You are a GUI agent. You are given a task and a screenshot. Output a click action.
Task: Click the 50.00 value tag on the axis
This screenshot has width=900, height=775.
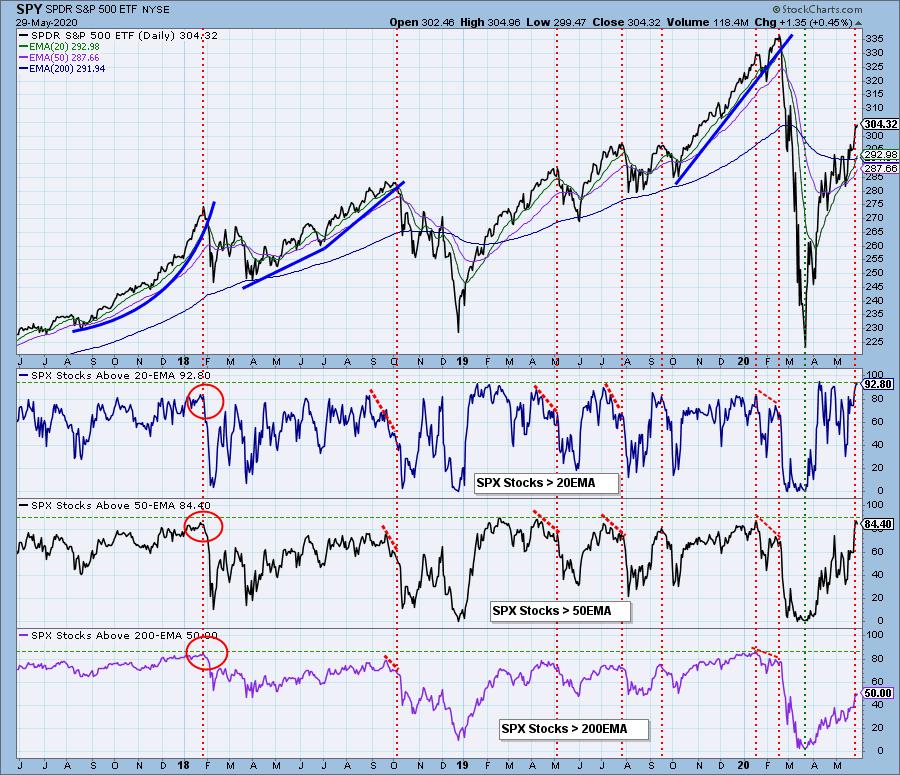[879, 693]
